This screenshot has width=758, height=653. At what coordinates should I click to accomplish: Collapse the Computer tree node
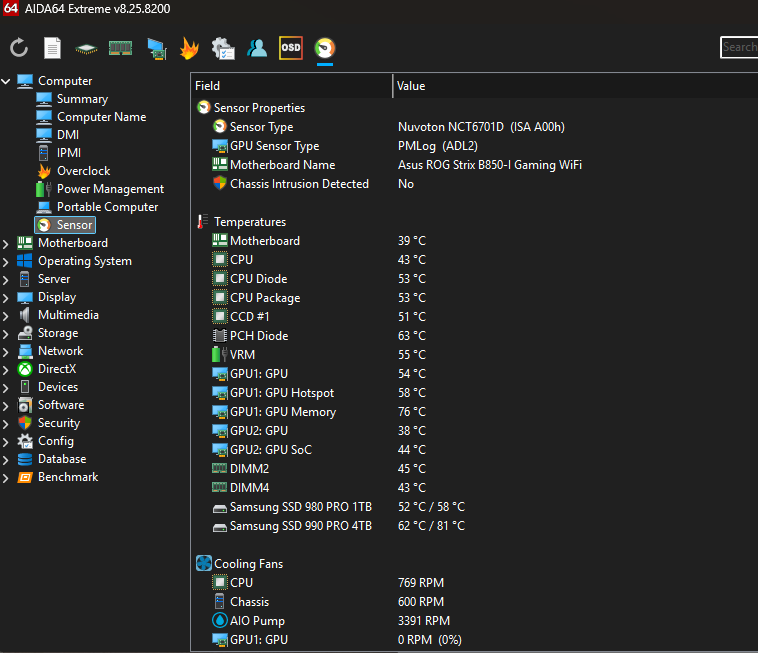click(7, 81)
